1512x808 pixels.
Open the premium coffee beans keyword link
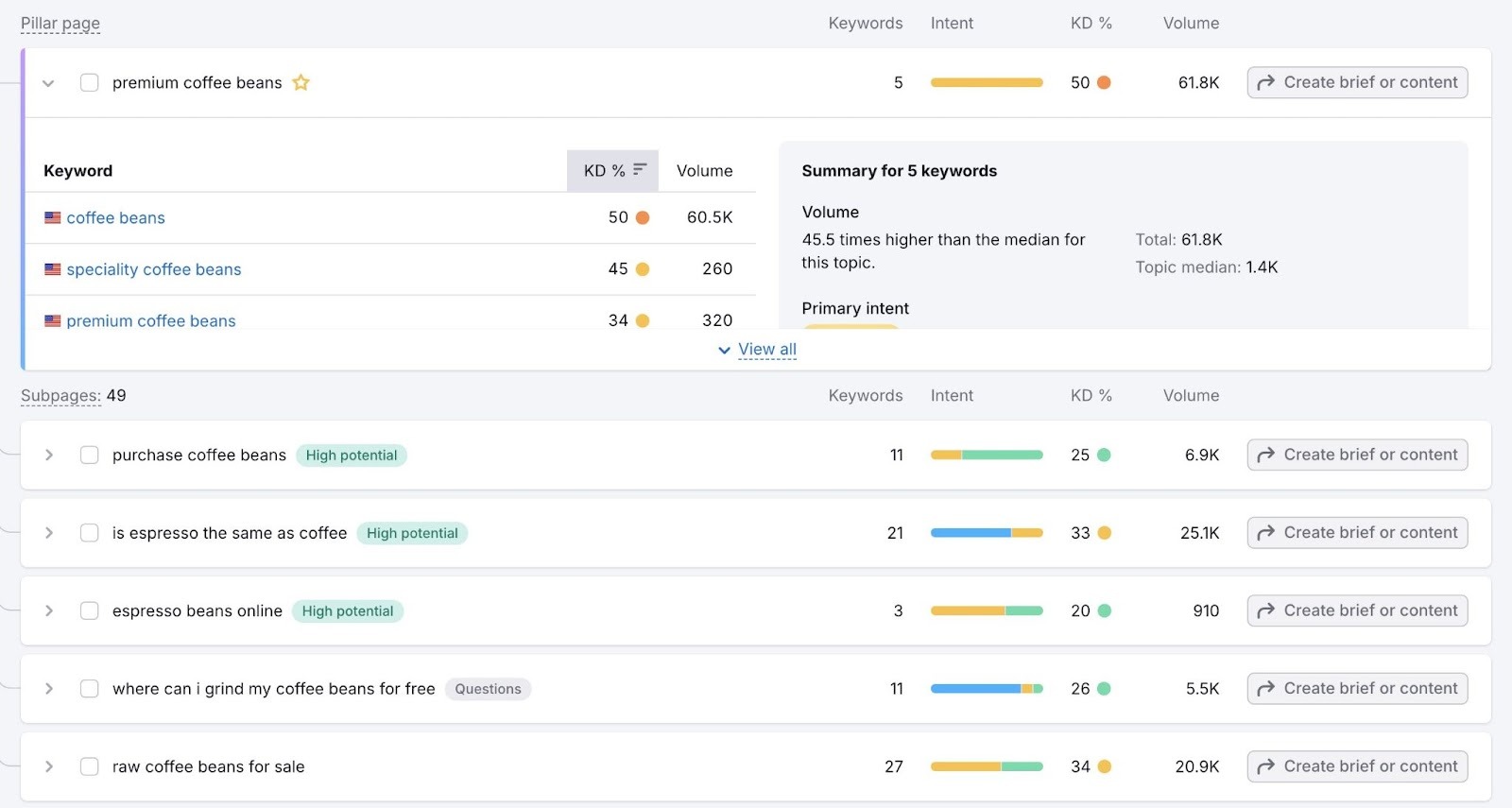(151, 321)
